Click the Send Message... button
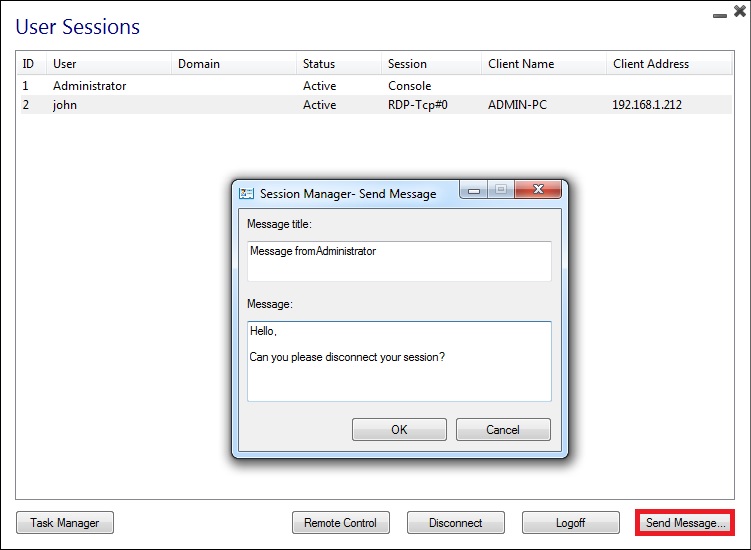 click(x=685, y=523)
